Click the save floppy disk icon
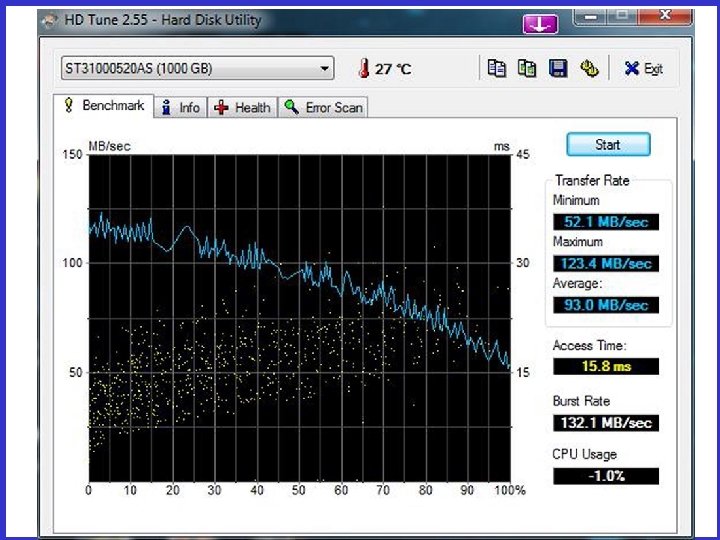 pos(558,68)
